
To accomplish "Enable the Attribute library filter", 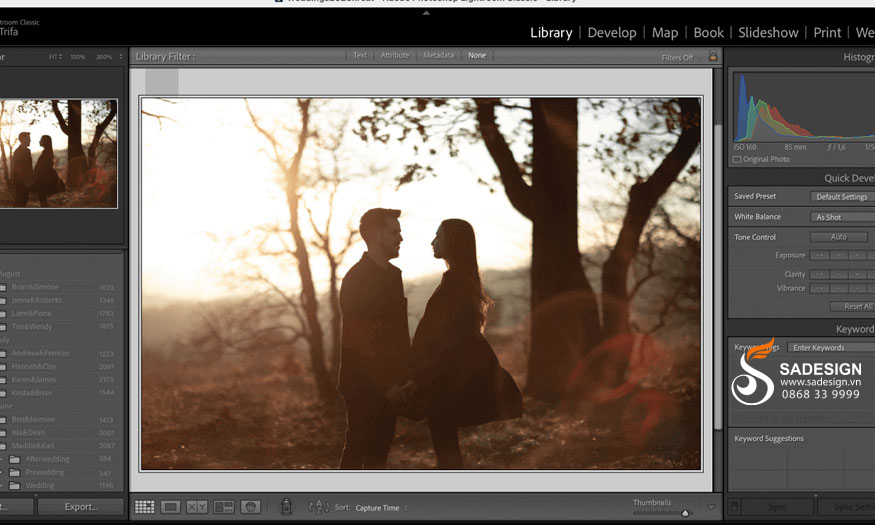I will click(x=395, y=56).
